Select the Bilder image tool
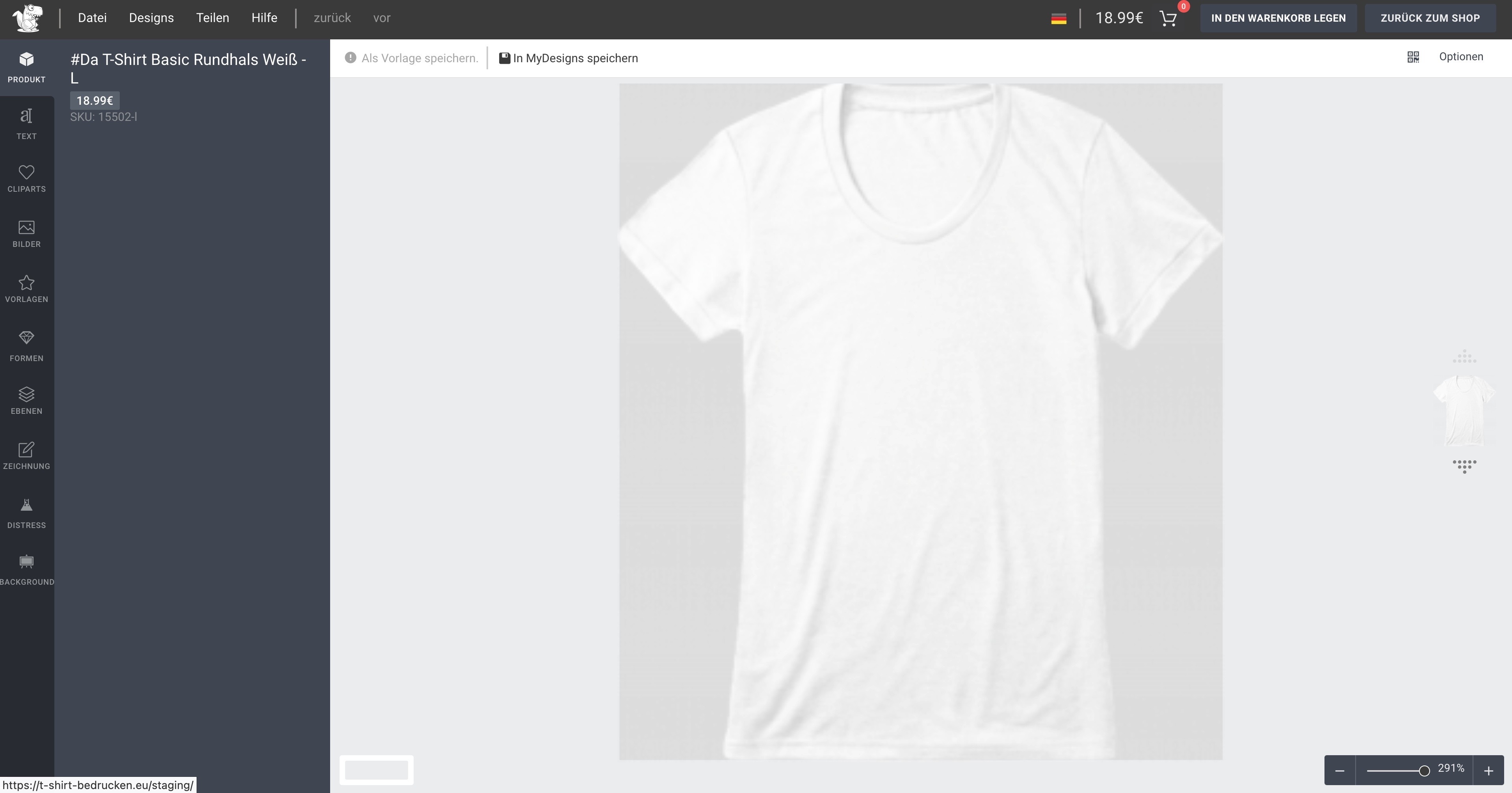Screen dimensions: 1512x793 pos(26,233)
